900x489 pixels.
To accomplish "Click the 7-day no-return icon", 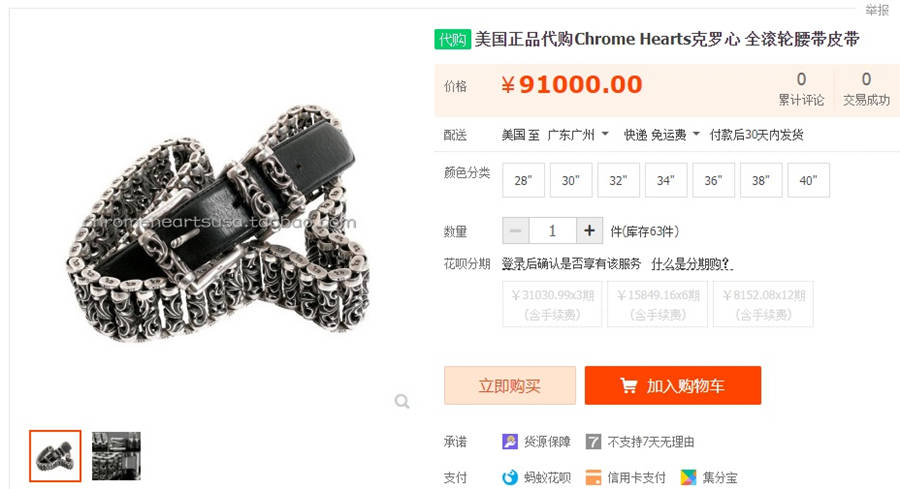I will coord(593,441).
